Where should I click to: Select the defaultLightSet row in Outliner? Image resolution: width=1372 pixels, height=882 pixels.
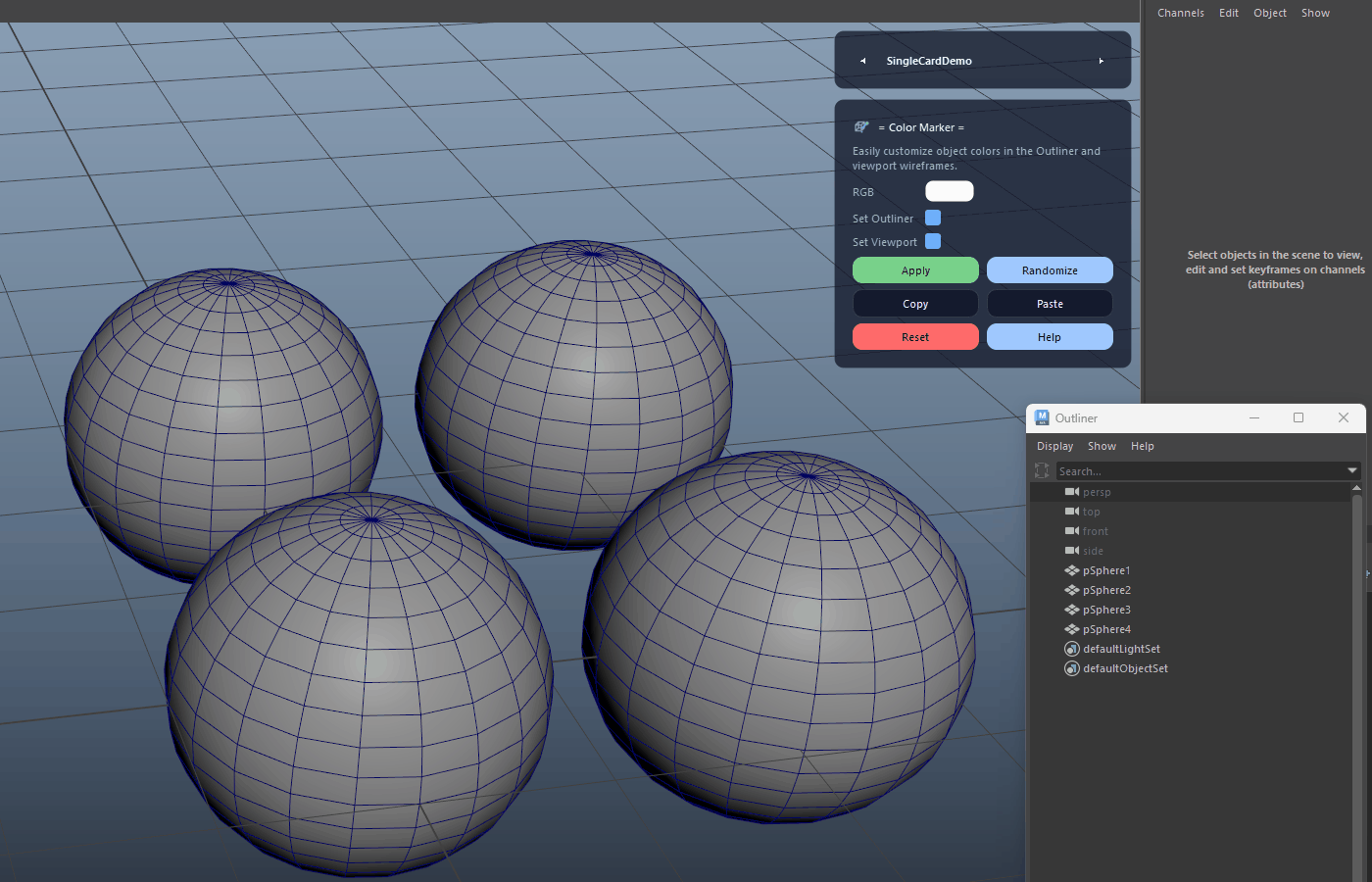coord(1190,649)
